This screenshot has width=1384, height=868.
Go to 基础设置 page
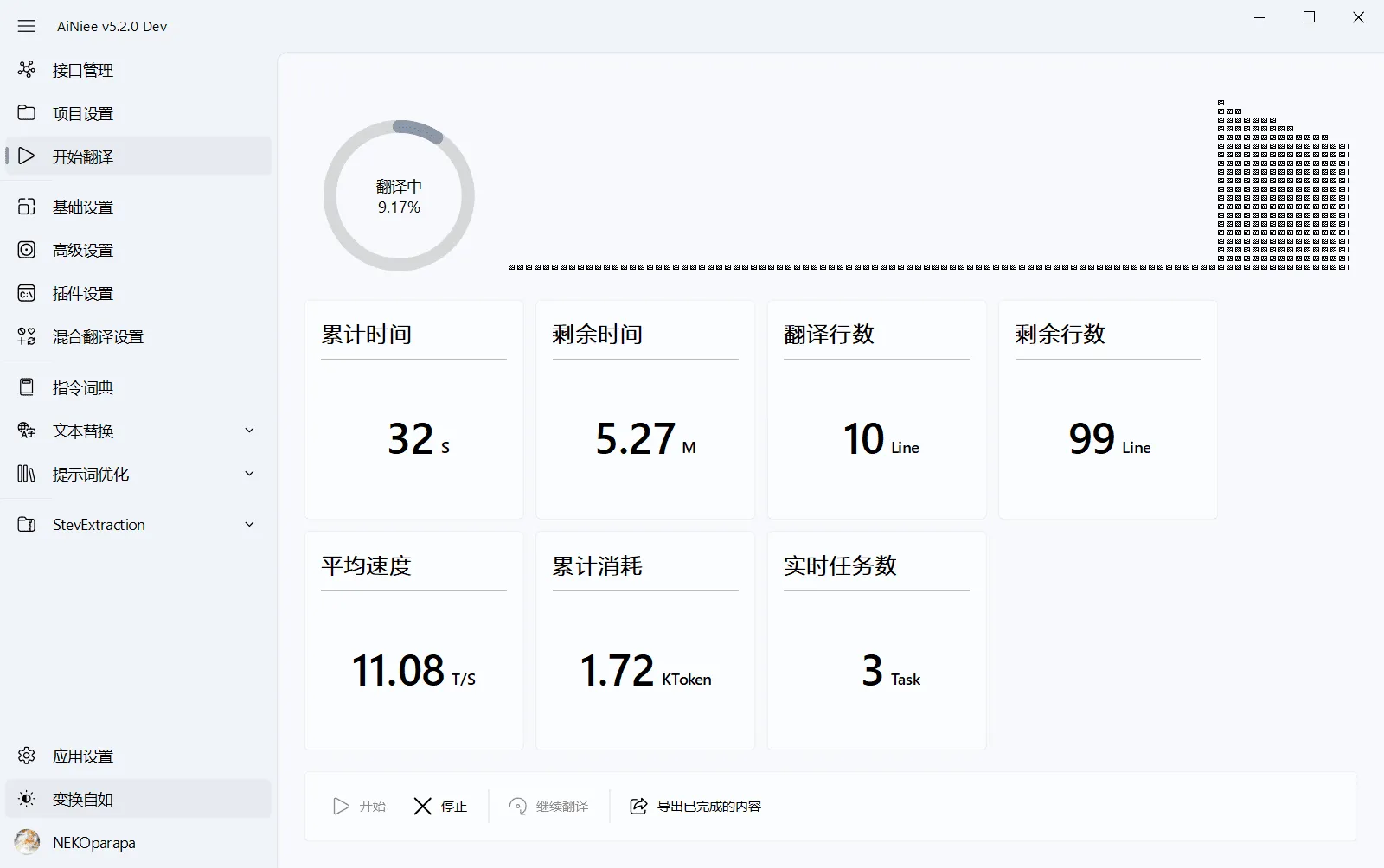(138, 207)
